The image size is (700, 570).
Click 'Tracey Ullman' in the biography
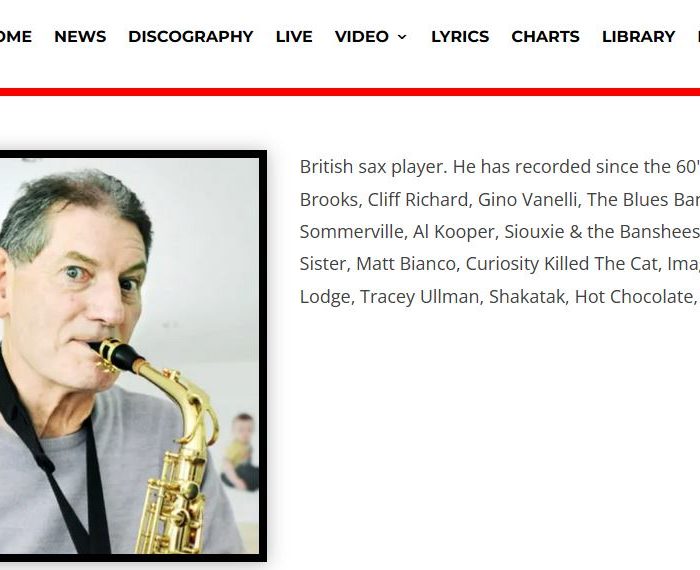click(419, 296)
